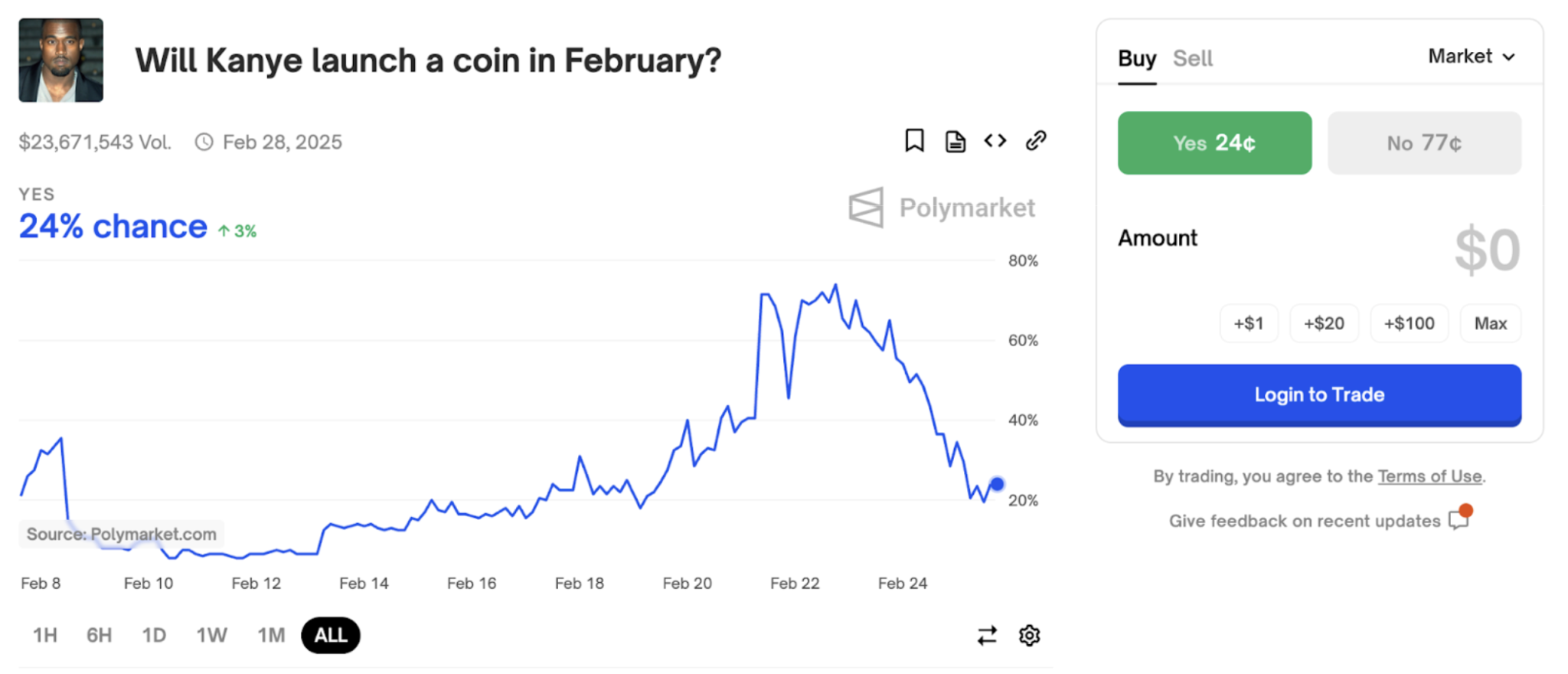This screenshot has width=1568, height=674.
Task: Open the Terms of Use link
Action: (1429, 476)
